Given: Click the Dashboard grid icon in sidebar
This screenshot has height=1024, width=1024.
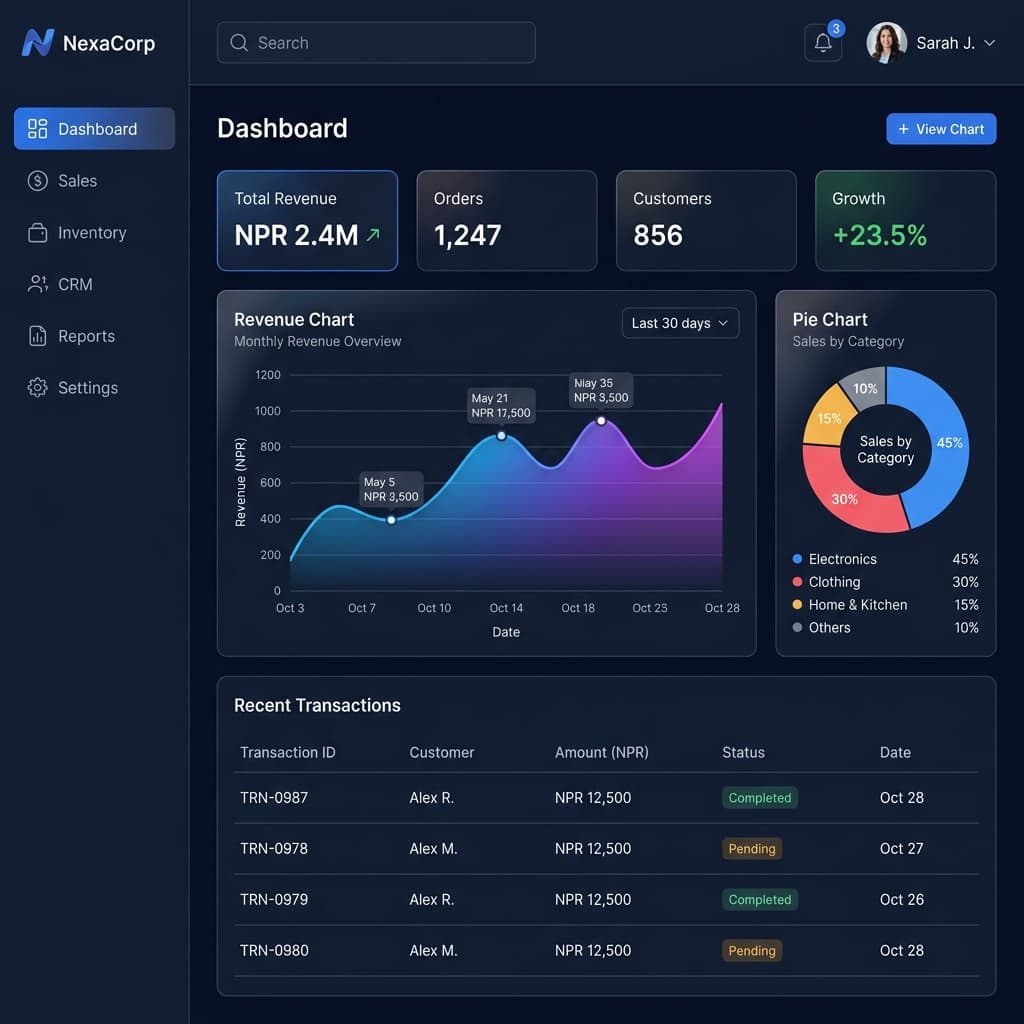Looking at the screenshot, I should tap(37, 129).
